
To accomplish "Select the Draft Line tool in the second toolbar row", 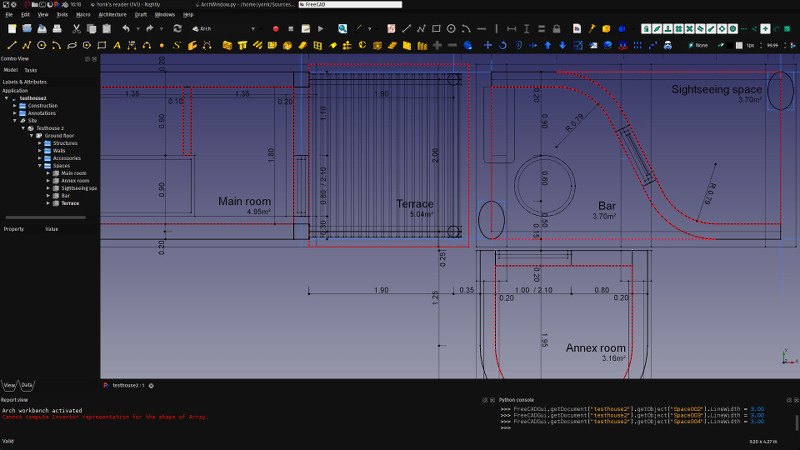I will coord(12,45).
